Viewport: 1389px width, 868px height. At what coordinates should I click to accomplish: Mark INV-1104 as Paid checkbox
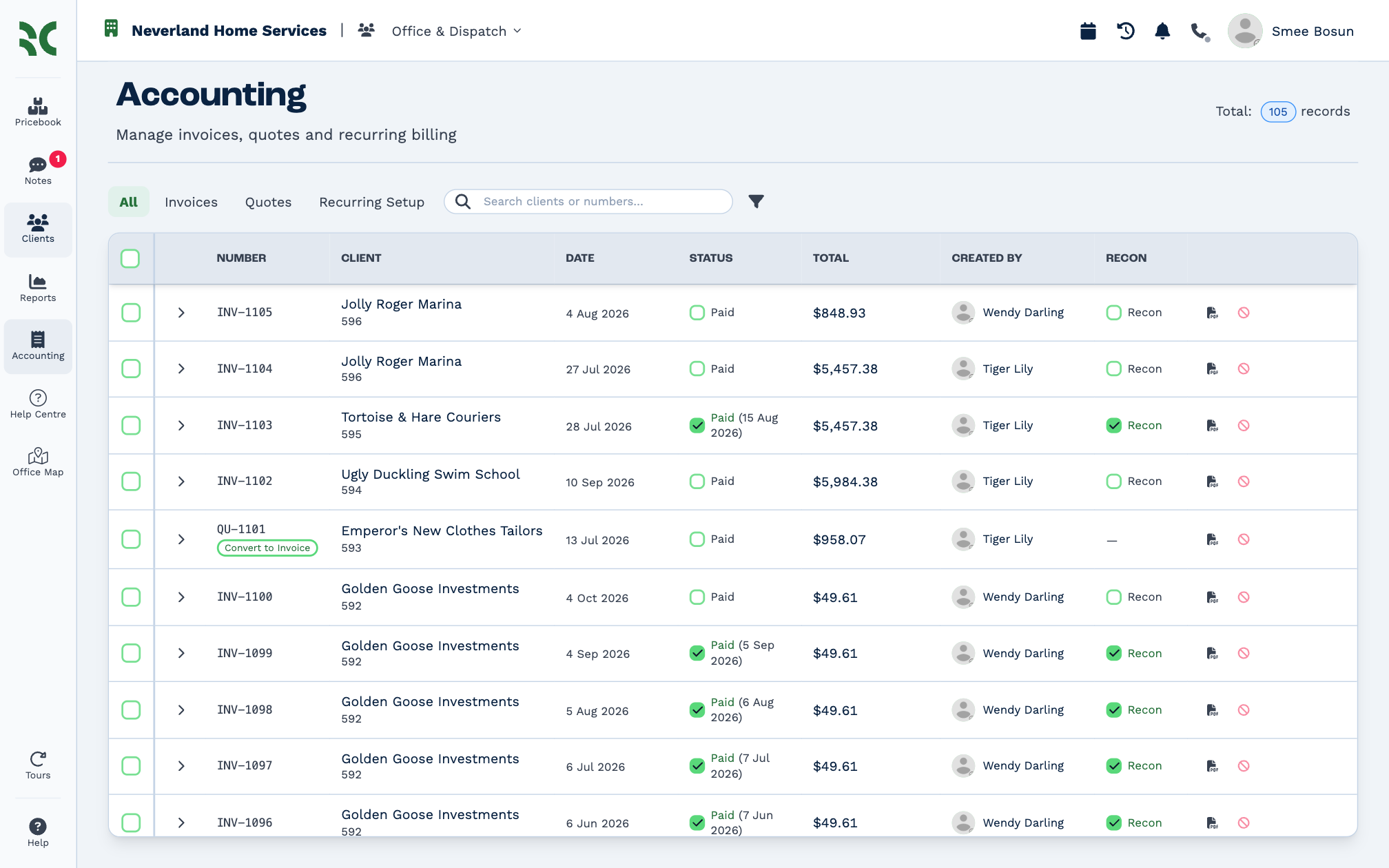pos(697,369)
